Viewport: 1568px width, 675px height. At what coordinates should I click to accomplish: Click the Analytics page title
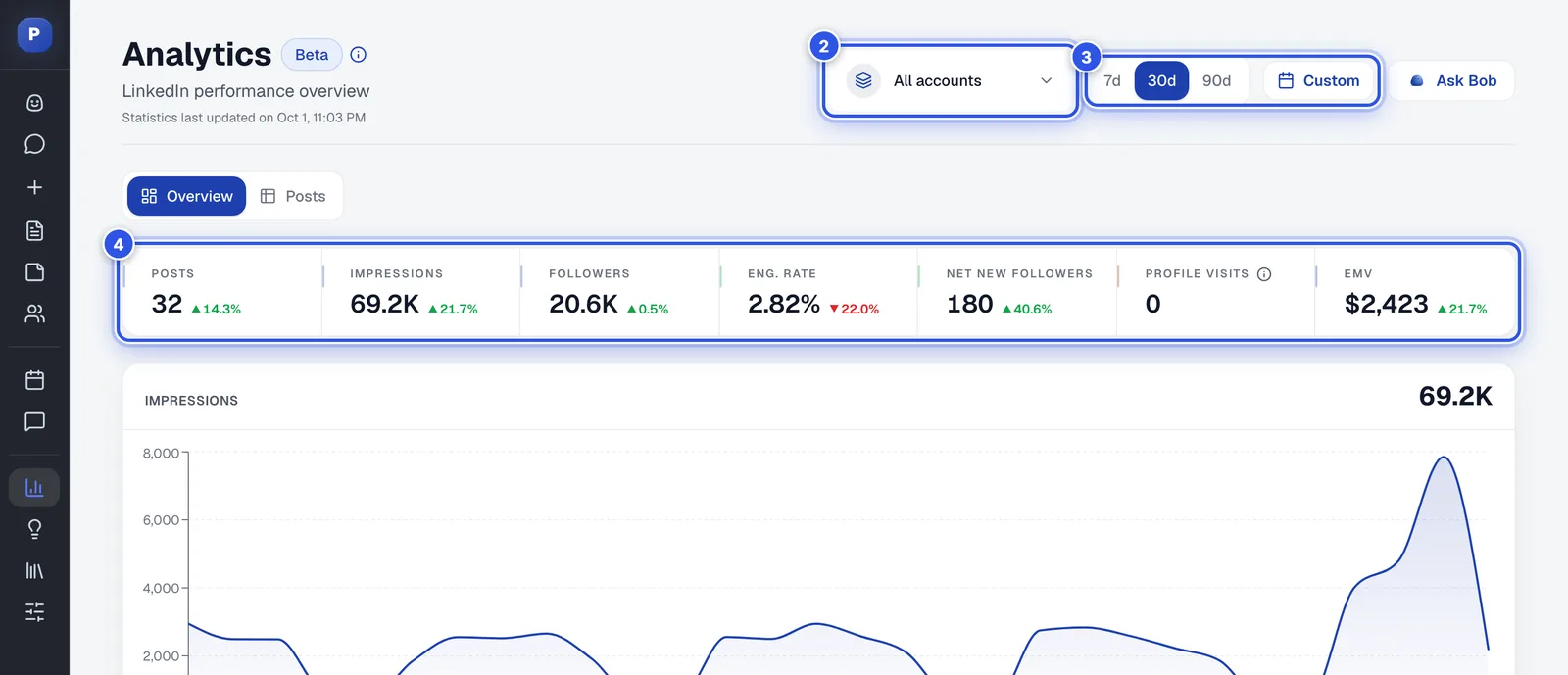[197, 54]
